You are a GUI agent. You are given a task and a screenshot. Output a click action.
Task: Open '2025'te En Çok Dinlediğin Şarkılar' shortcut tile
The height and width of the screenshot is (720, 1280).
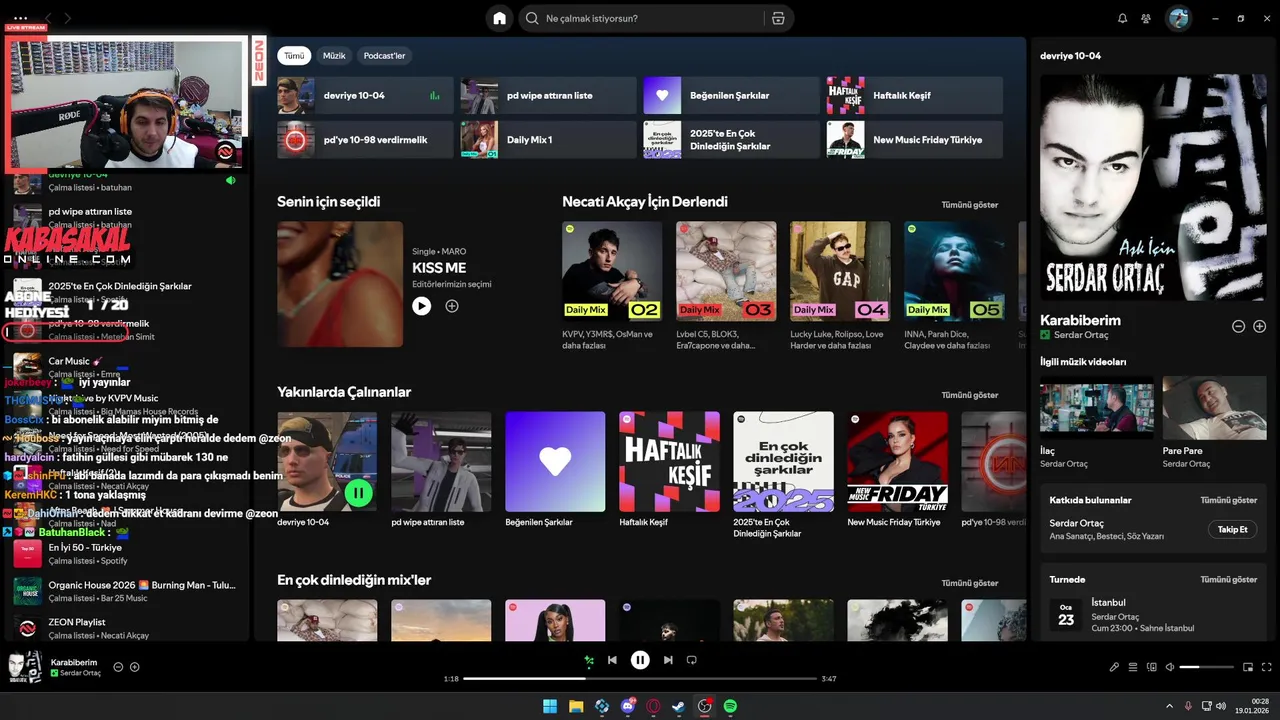point(731,140)
